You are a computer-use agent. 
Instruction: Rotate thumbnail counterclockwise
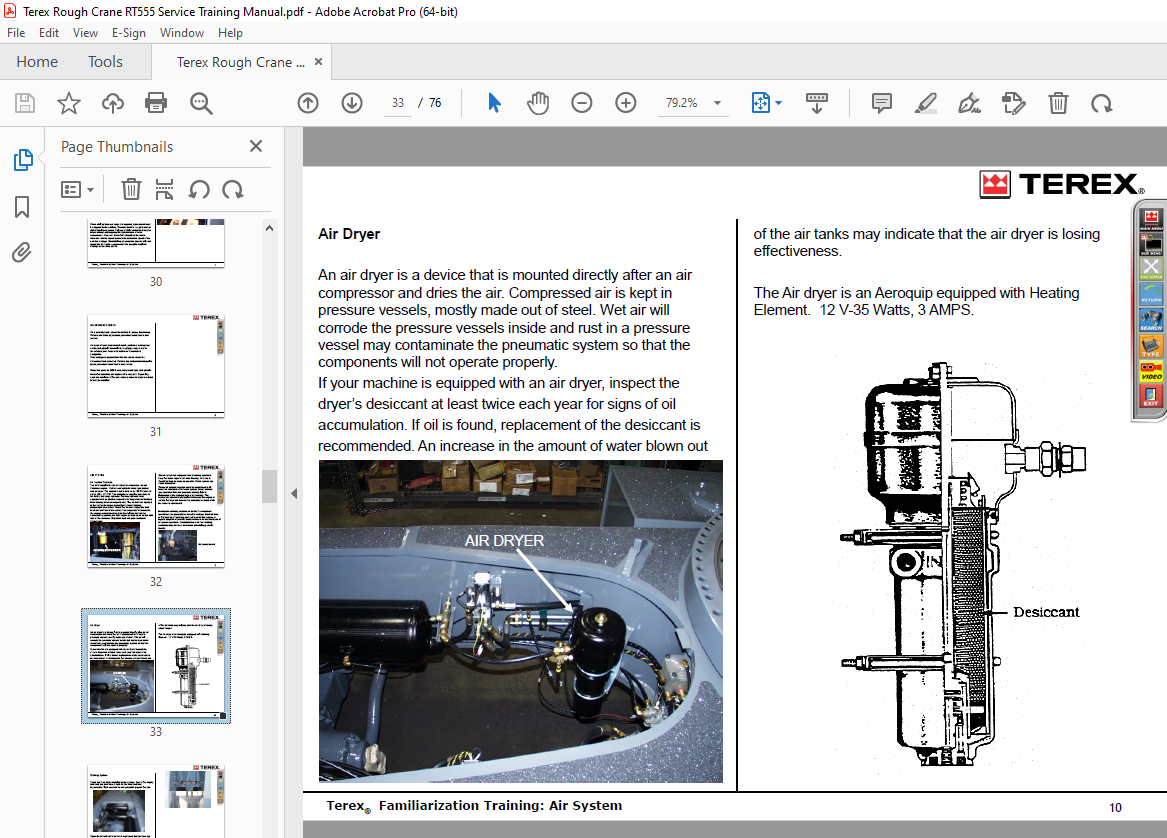(199, 189)
